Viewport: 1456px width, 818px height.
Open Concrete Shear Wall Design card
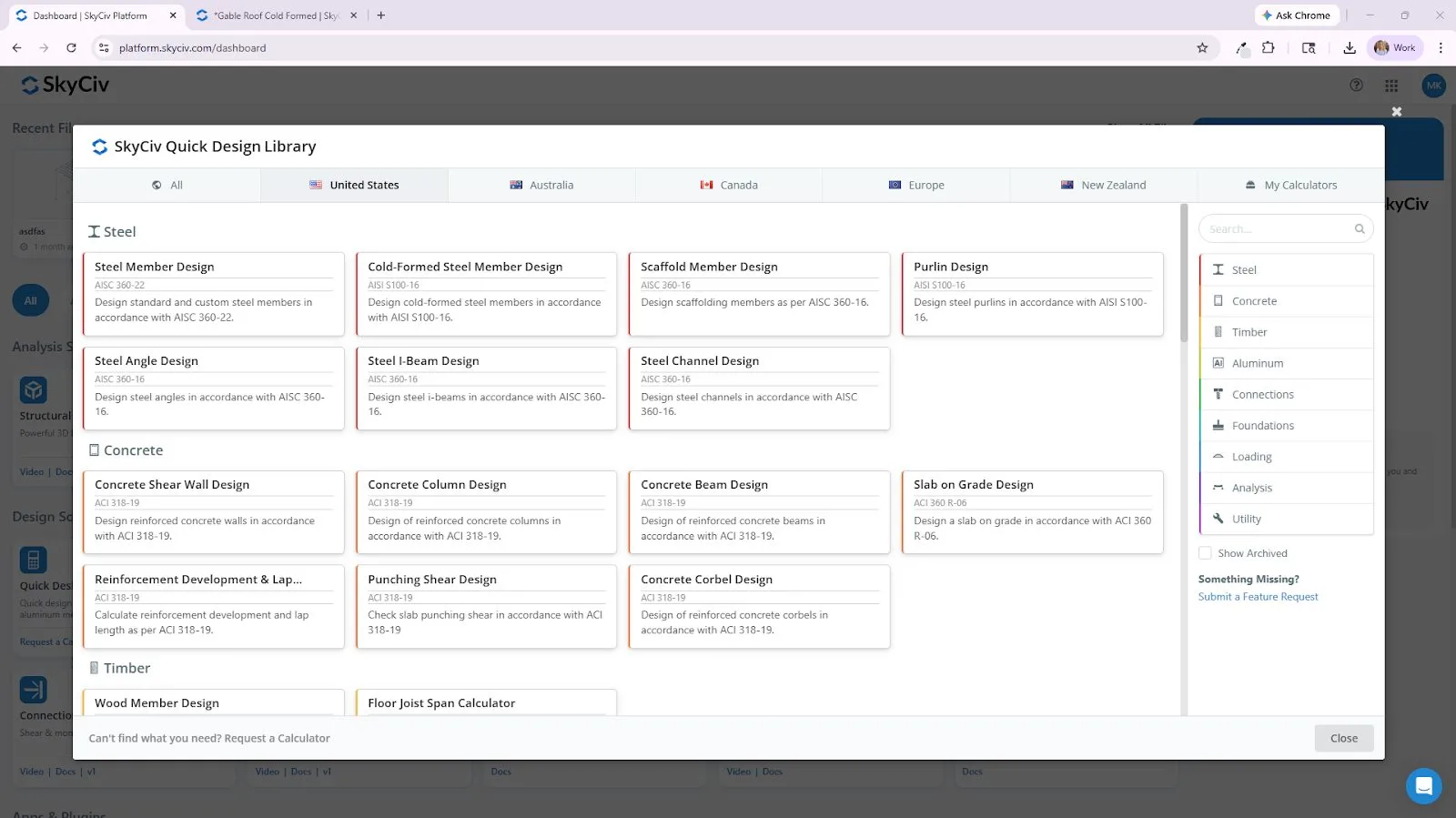pyautogui.click(x=213, y=512)
